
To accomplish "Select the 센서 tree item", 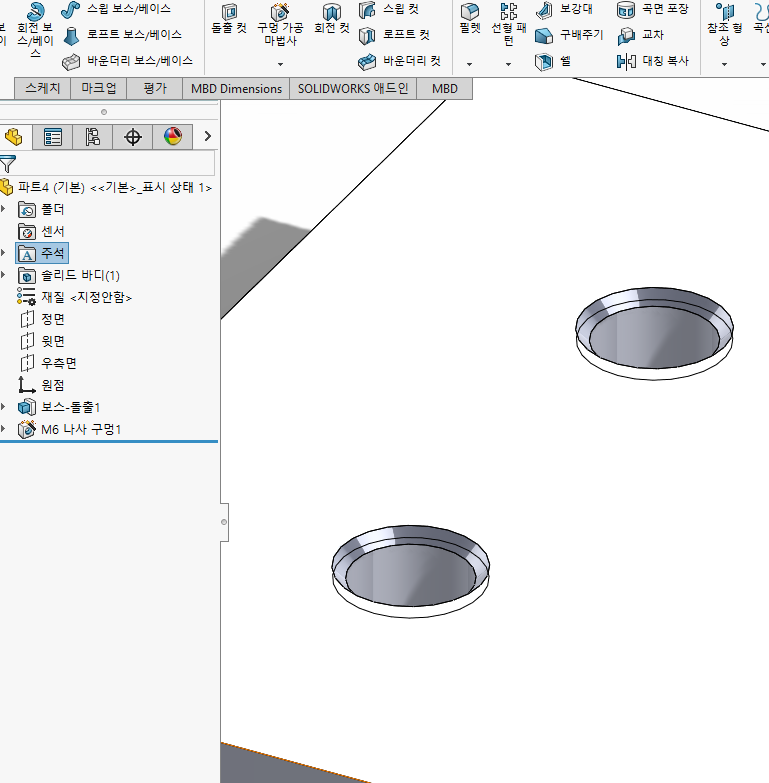I will click(x=41, y=231).
